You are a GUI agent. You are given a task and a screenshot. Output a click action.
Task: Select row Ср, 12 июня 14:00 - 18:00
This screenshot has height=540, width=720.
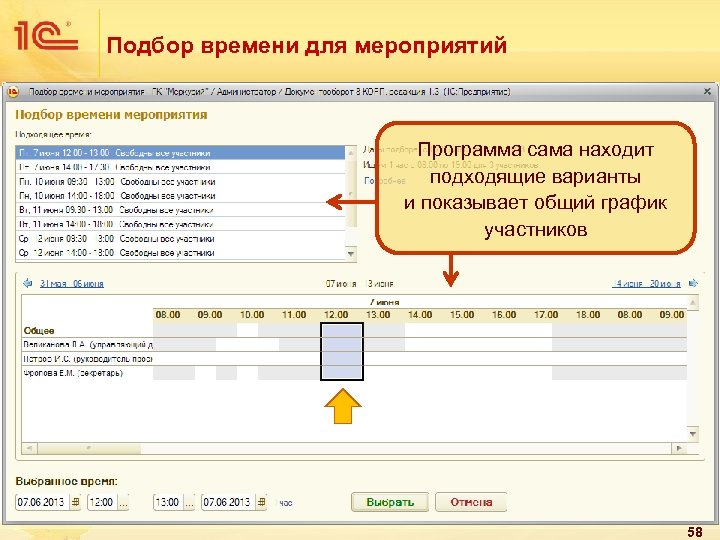tap(181, 253)
